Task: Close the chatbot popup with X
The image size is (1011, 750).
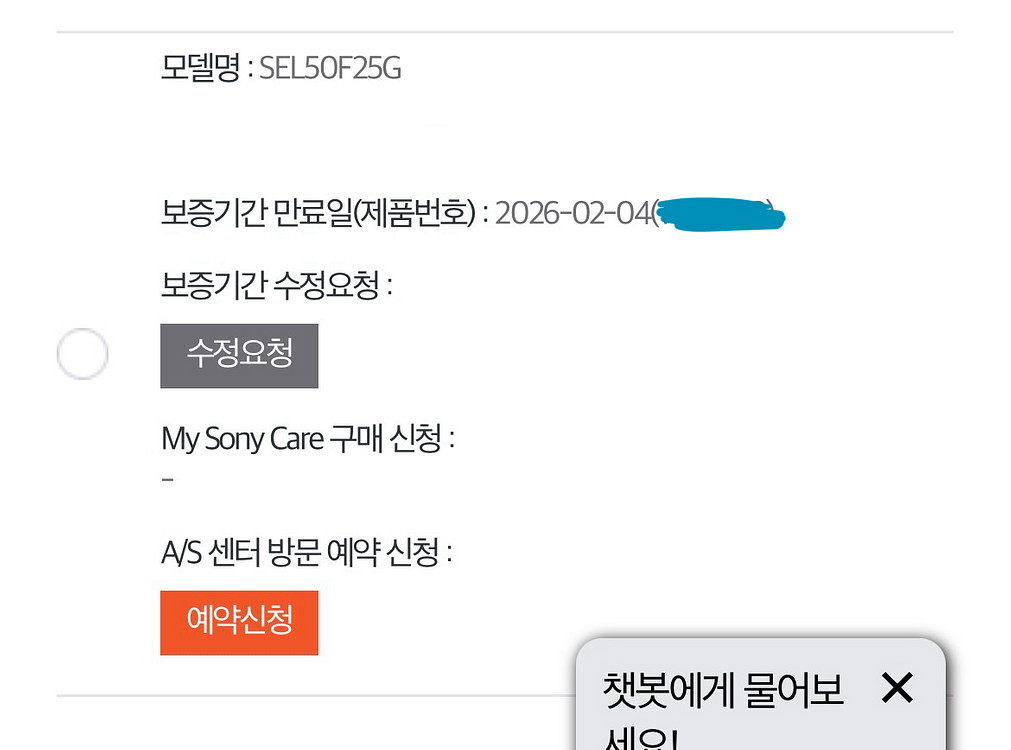Action: click(x=897, y=687)
